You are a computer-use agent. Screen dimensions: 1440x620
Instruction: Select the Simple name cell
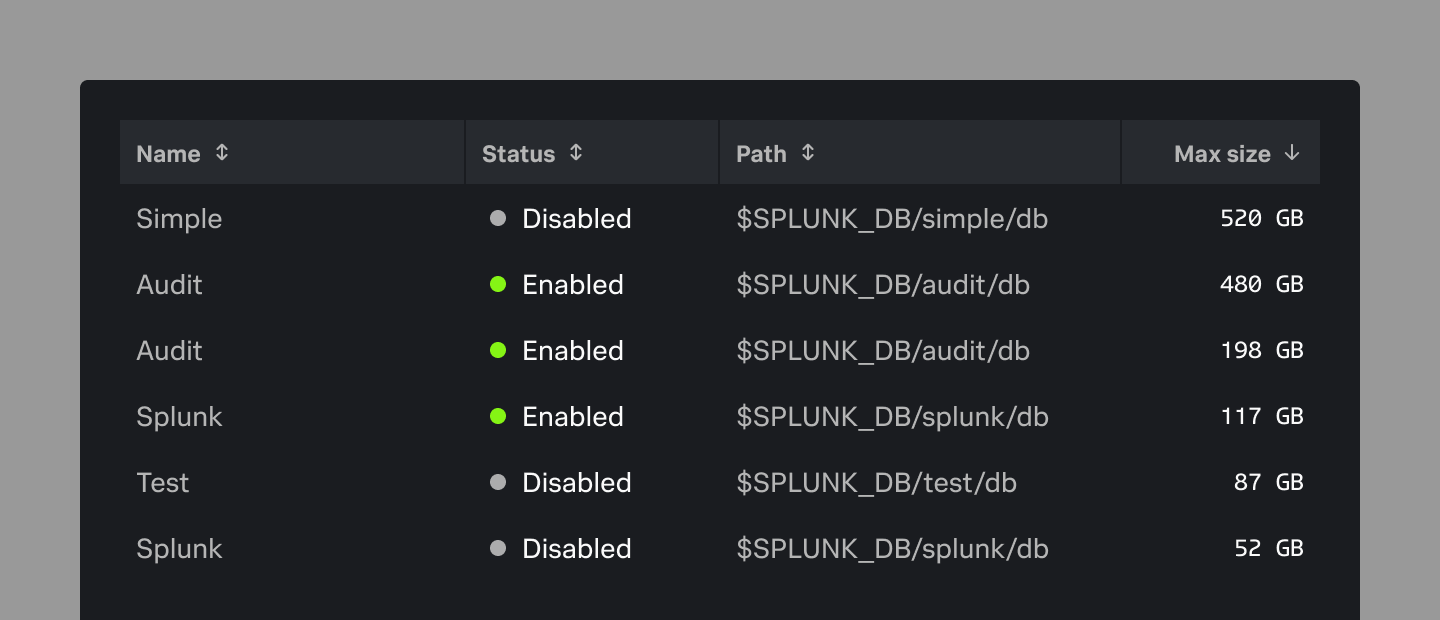point(179,219)
